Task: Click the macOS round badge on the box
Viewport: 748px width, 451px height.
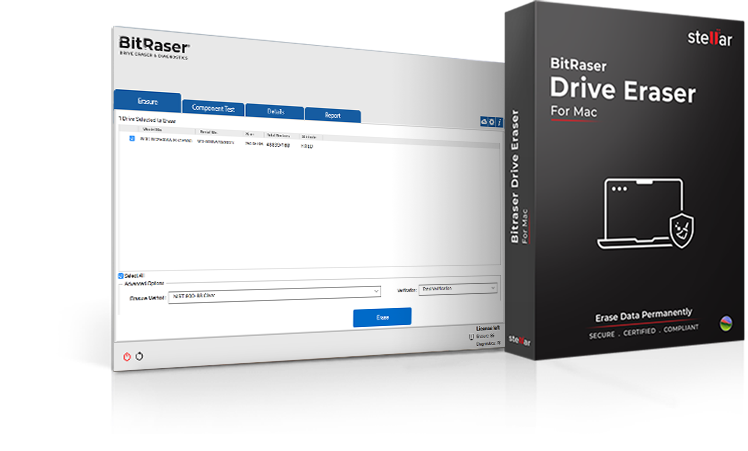Action: [726, 324]
